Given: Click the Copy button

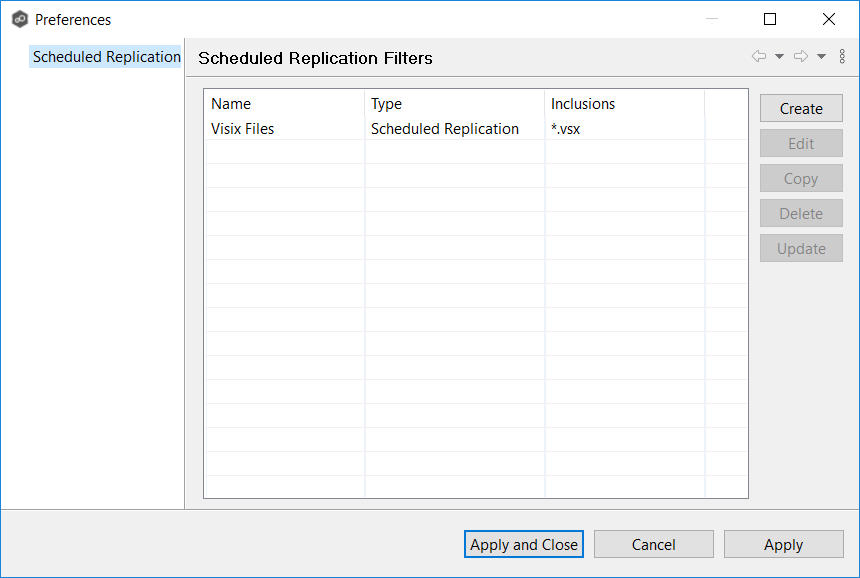Looking at the screenshot, I should coord(801,178).
